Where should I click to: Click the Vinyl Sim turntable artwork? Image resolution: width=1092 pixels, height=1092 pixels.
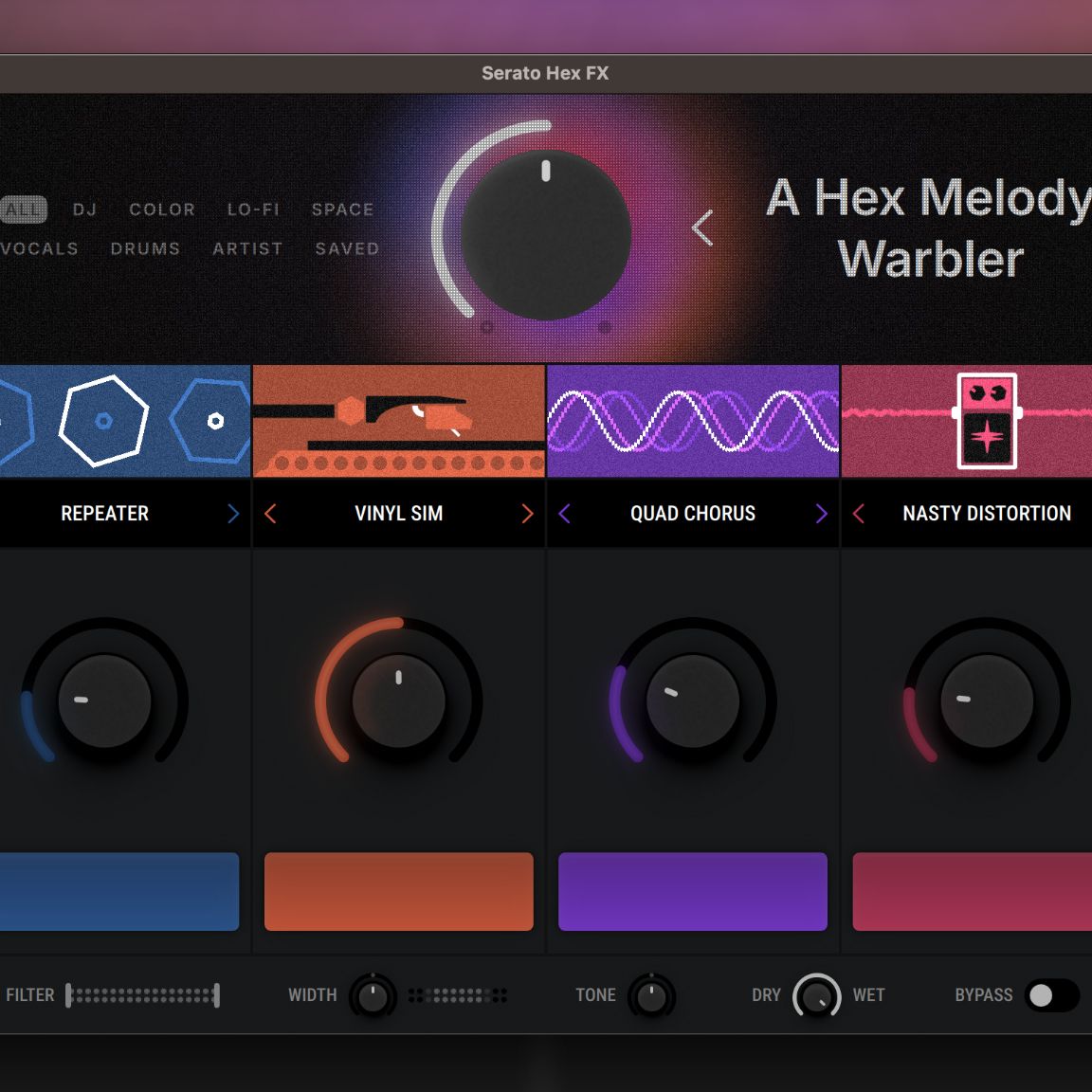pos(398,421)
